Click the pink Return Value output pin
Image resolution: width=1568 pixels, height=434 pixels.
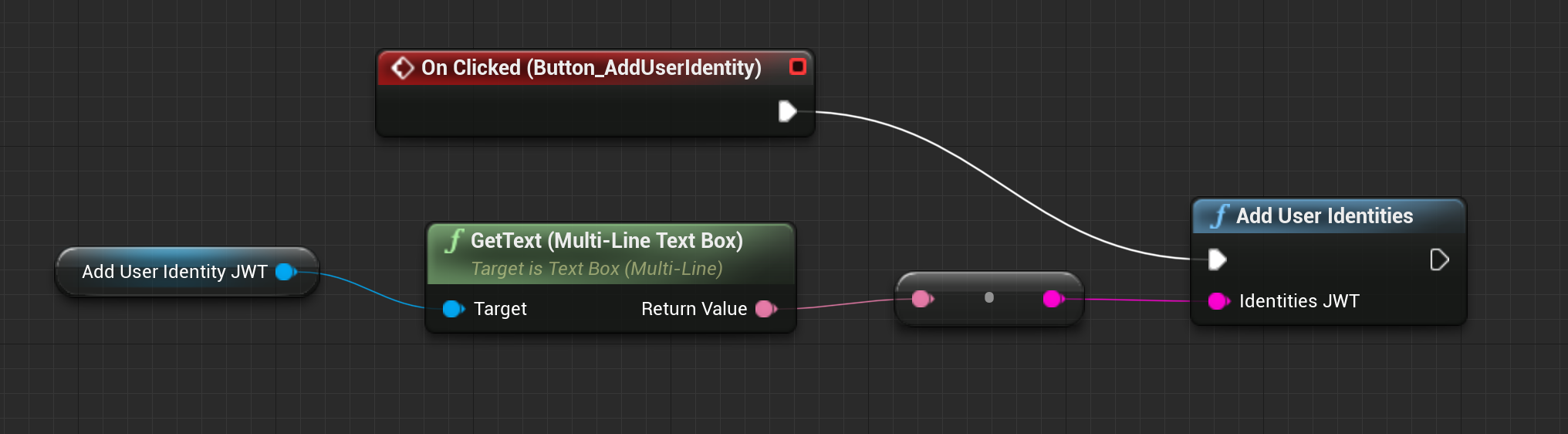765,310
